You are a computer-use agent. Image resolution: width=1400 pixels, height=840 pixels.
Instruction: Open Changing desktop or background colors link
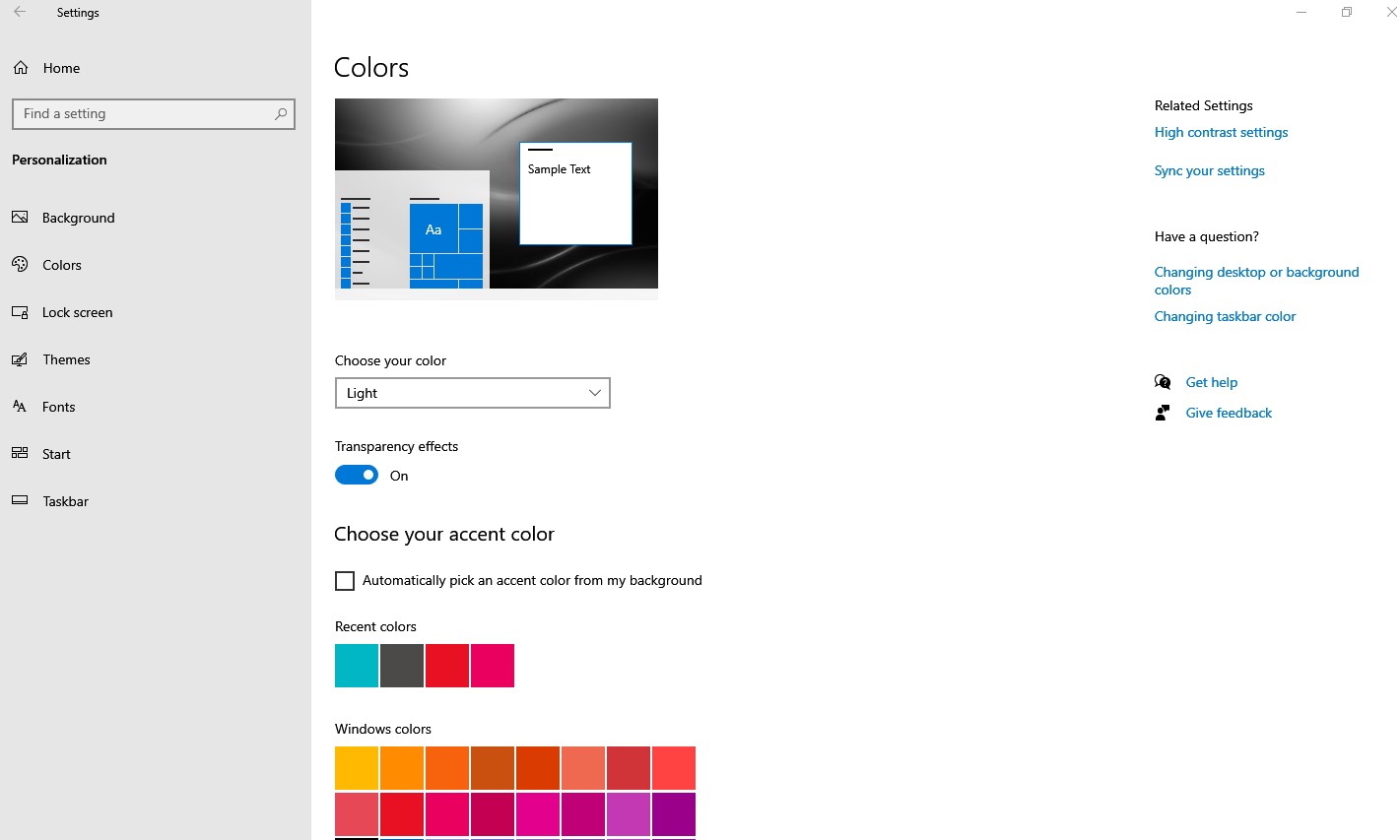point(1256,281)
